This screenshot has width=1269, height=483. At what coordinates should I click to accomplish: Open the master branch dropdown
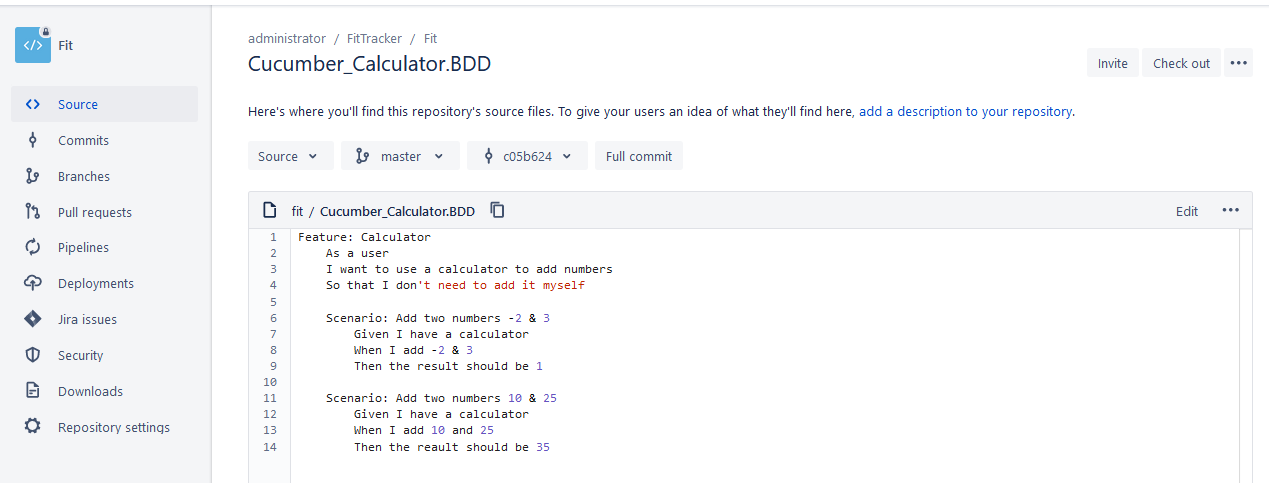(x=400, y=156)
